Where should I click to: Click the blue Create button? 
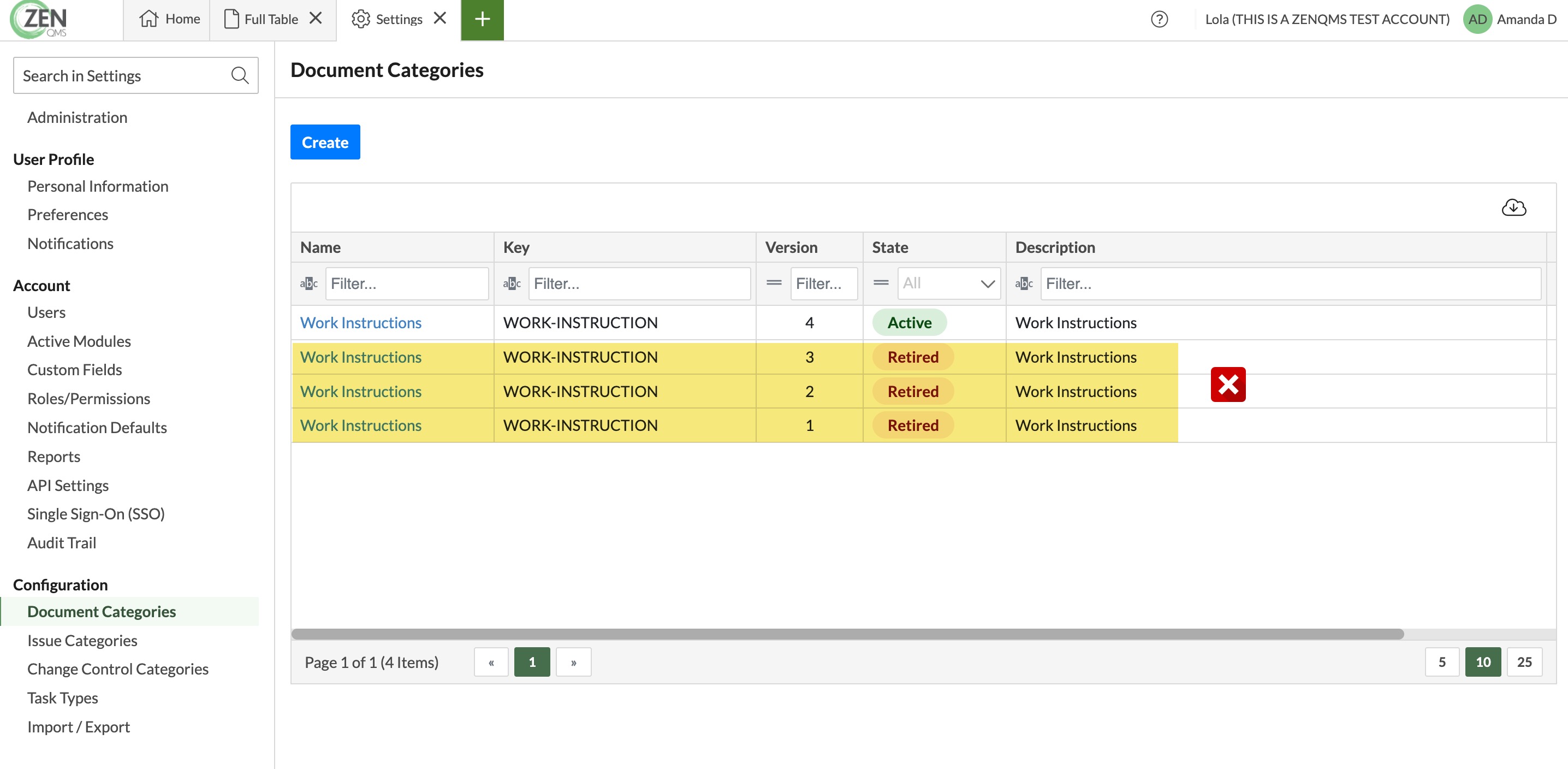pos(325,142)
